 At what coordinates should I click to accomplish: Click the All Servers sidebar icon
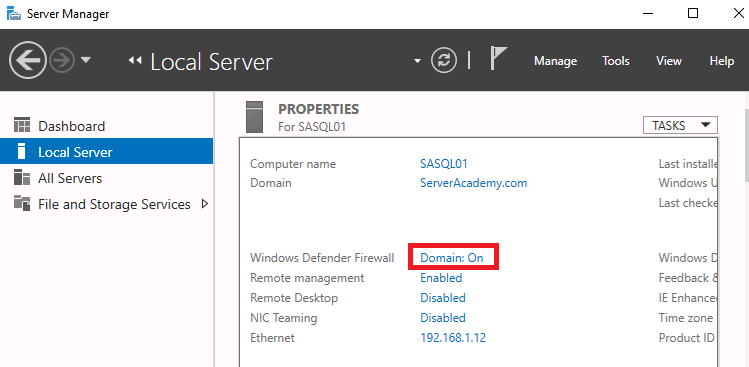22,177
